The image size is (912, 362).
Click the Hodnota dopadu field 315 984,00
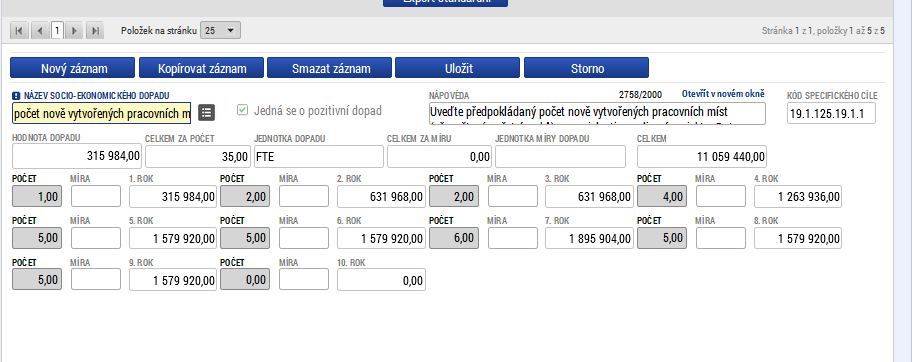[x=77, y=157]
